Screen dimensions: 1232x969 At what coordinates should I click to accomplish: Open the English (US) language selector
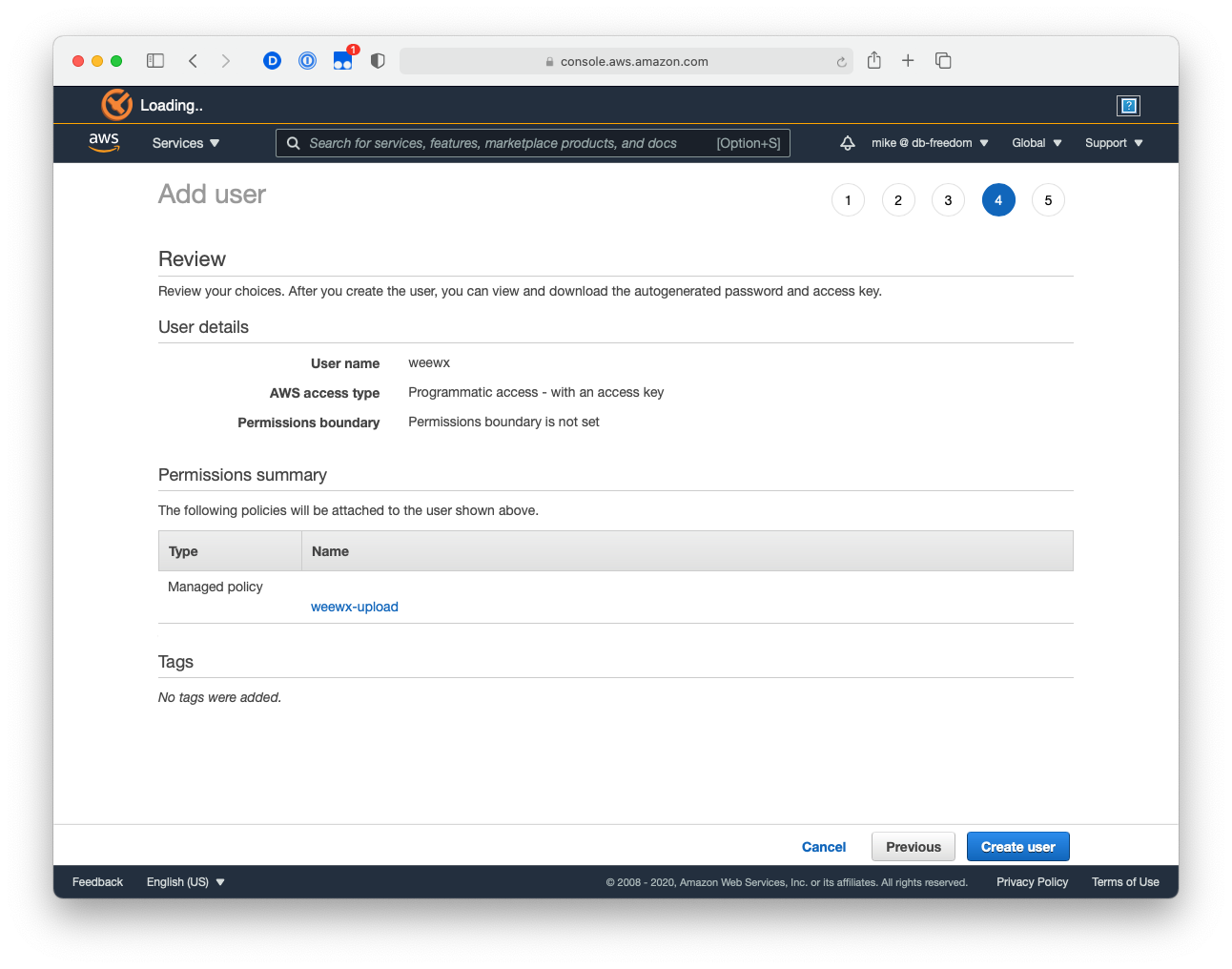tap(186, 882)
